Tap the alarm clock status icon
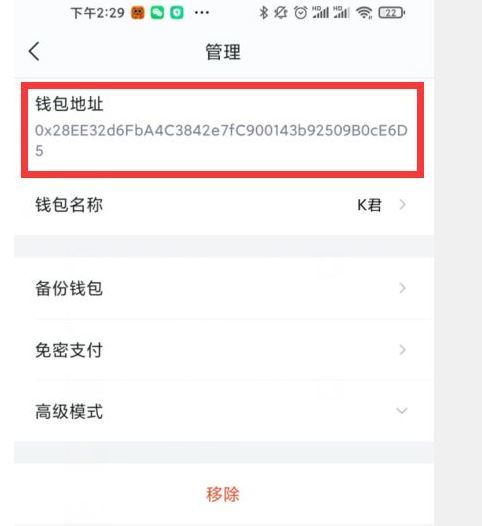This screenshot has height=526, width=482. point(301,13)
